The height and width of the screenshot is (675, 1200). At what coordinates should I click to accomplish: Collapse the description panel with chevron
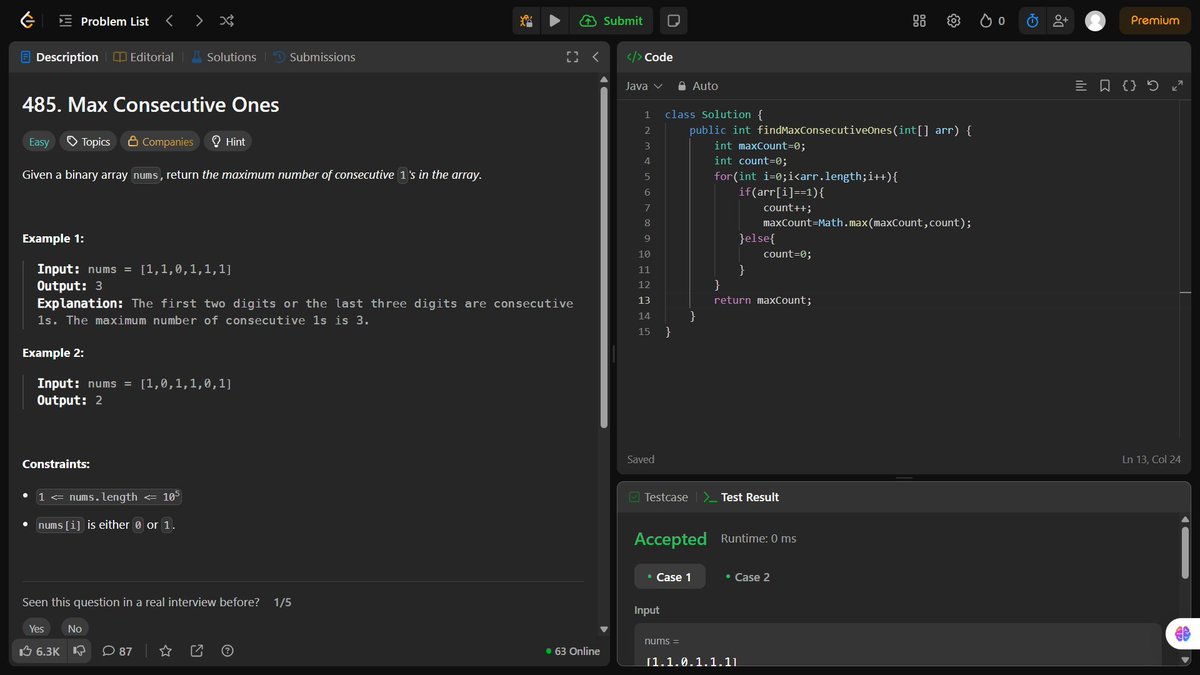595,57
